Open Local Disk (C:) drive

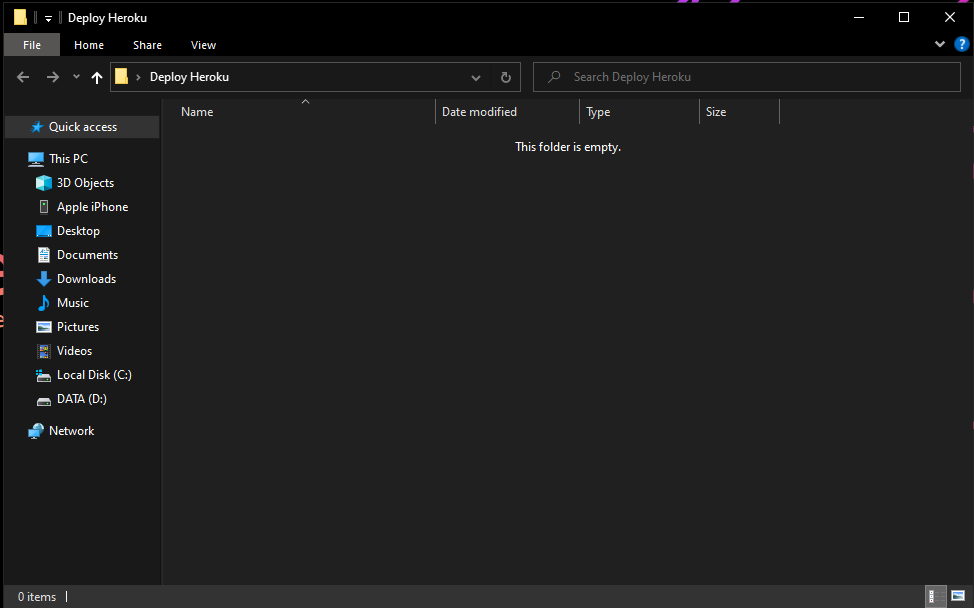pos(94,374)
